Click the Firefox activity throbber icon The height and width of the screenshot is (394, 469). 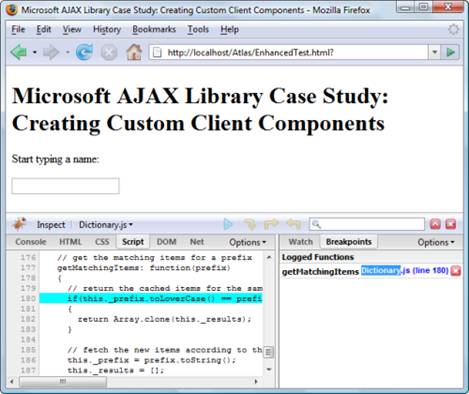(453, 29)
